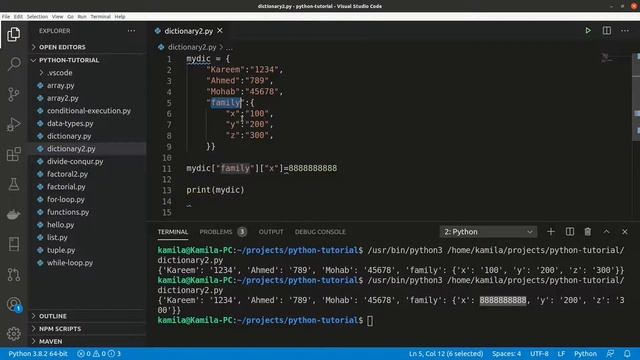
Task: Open the Selection menu
Action: [x=37, y=16]
